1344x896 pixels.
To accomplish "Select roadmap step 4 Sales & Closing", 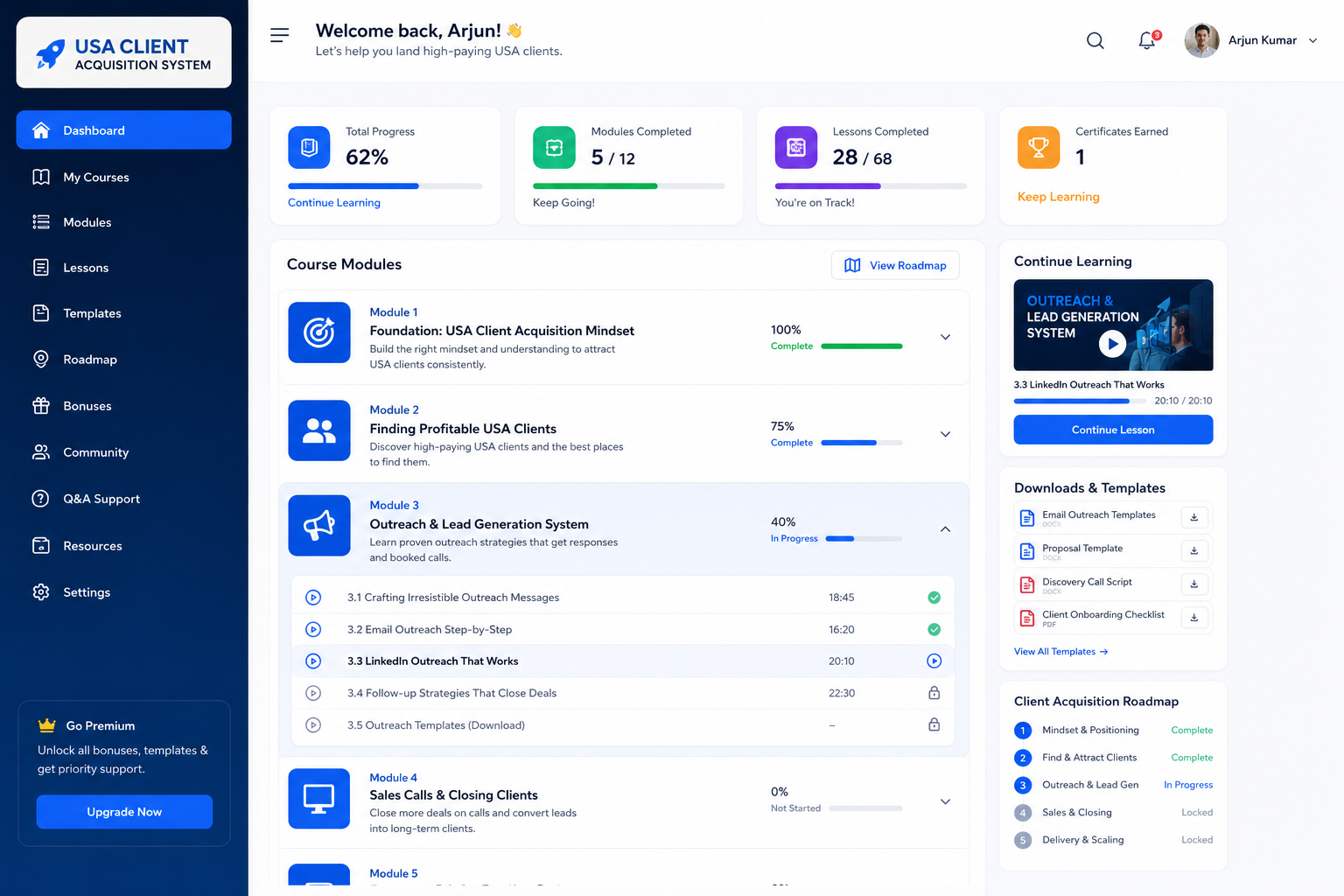I will click(1113, 813).
